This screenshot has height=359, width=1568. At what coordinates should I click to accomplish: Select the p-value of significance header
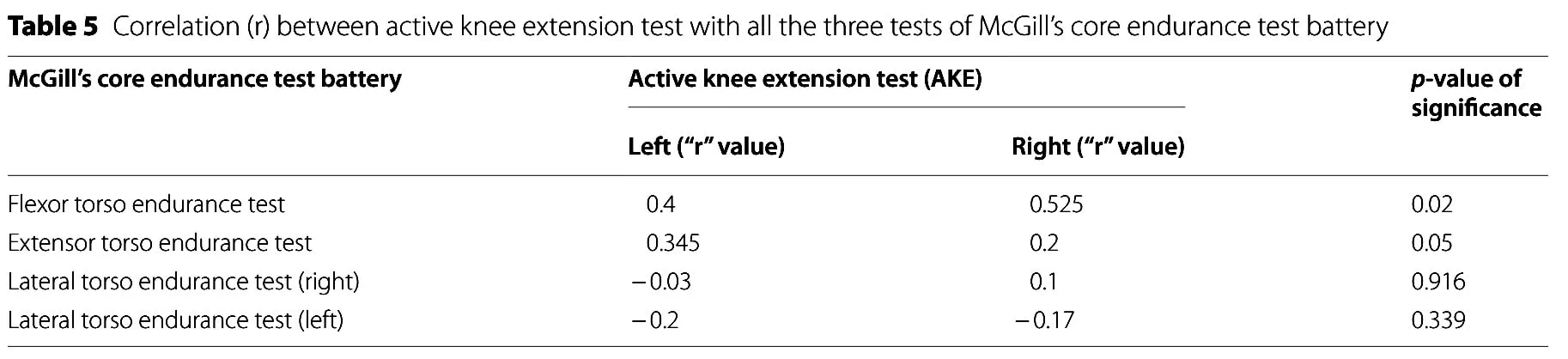1476,93
